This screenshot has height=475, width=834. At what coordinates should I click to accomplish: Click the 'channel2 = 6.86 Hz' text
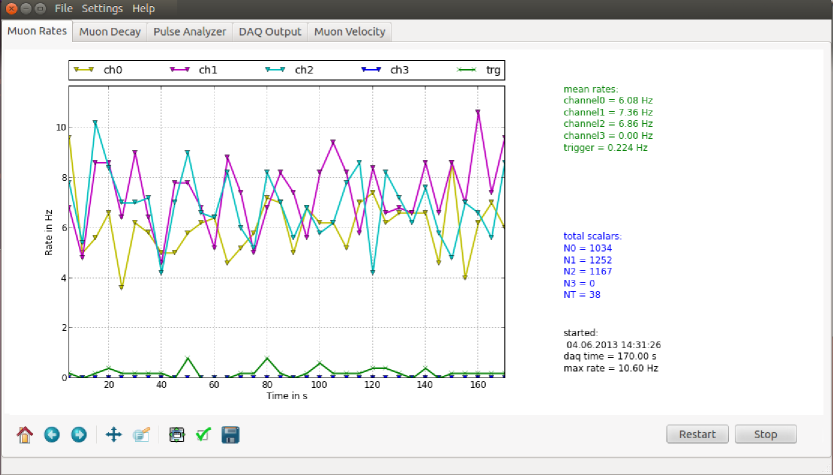pyautogui.click(x=608, y=124)
